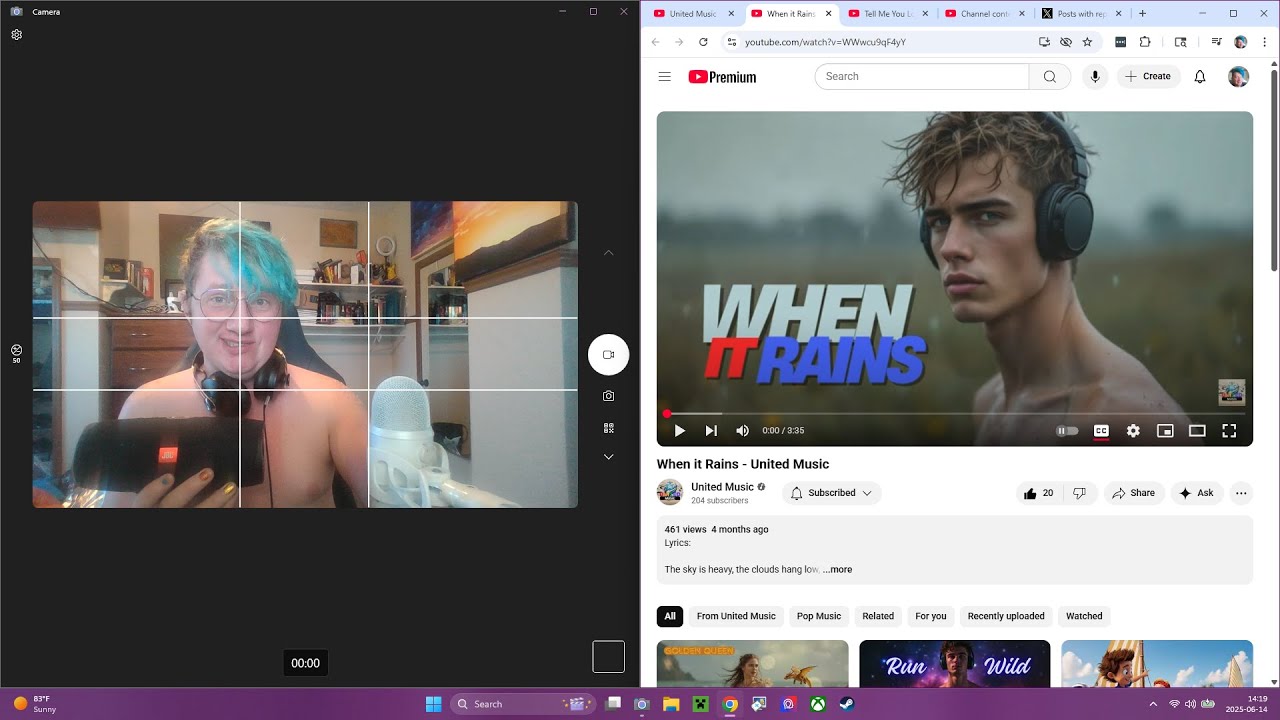Open the Run Wild video thumbnail
Viewport: 1280px width, 720px height.
pyautogui.click(x=955, y=663)
